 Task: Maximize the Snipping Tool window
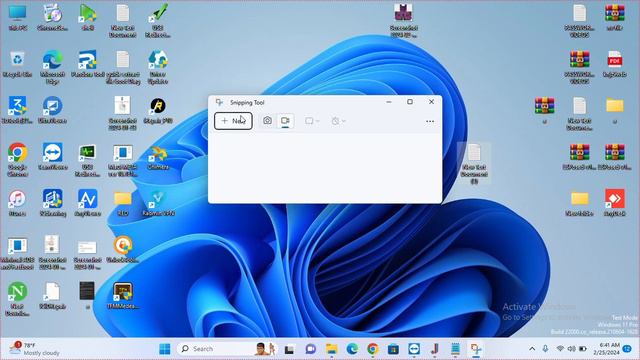[410, 102]
